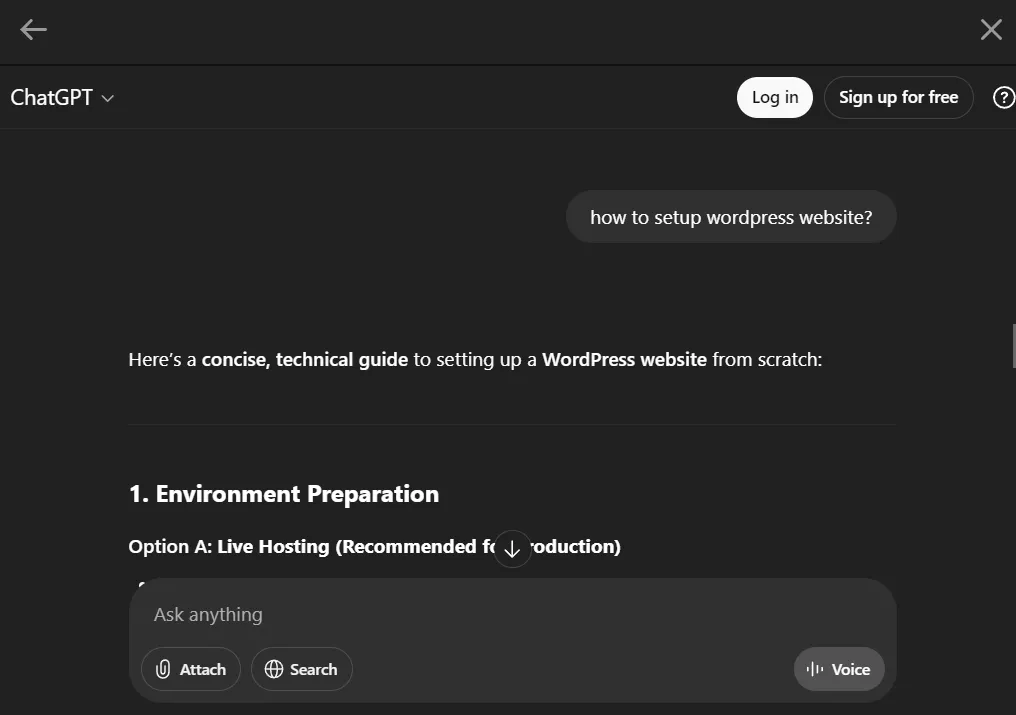This screenshot has height=715, width=1016.
Task: Click the 'from scratch:' text in the reply
Action: [x=767, y=359]
